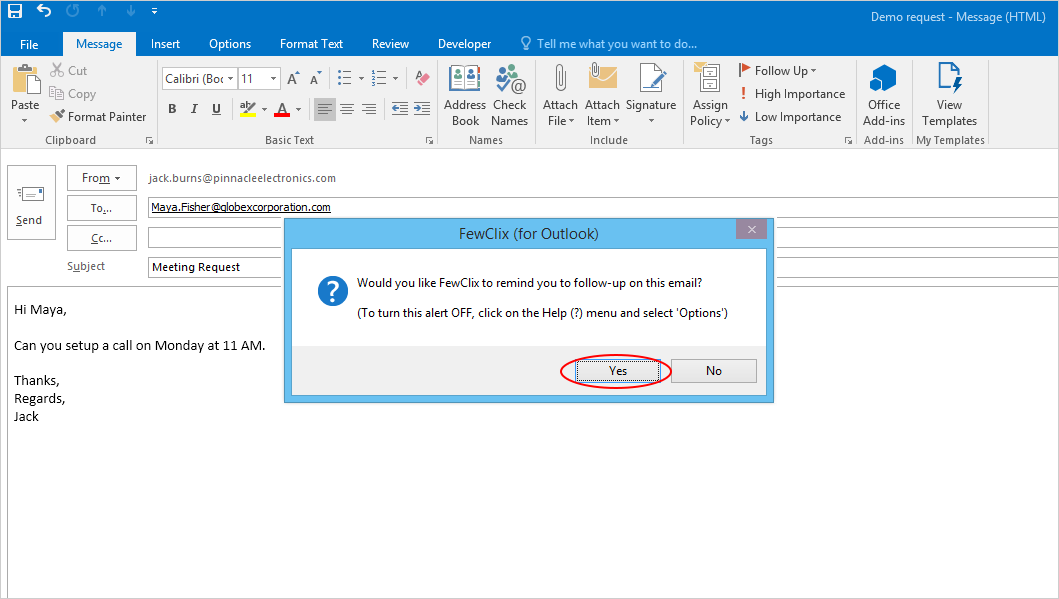Image resolution: width=1059 pixels, height=599 pixels.
Task: Expand the font color palette arrow
Action: [299, 109]
